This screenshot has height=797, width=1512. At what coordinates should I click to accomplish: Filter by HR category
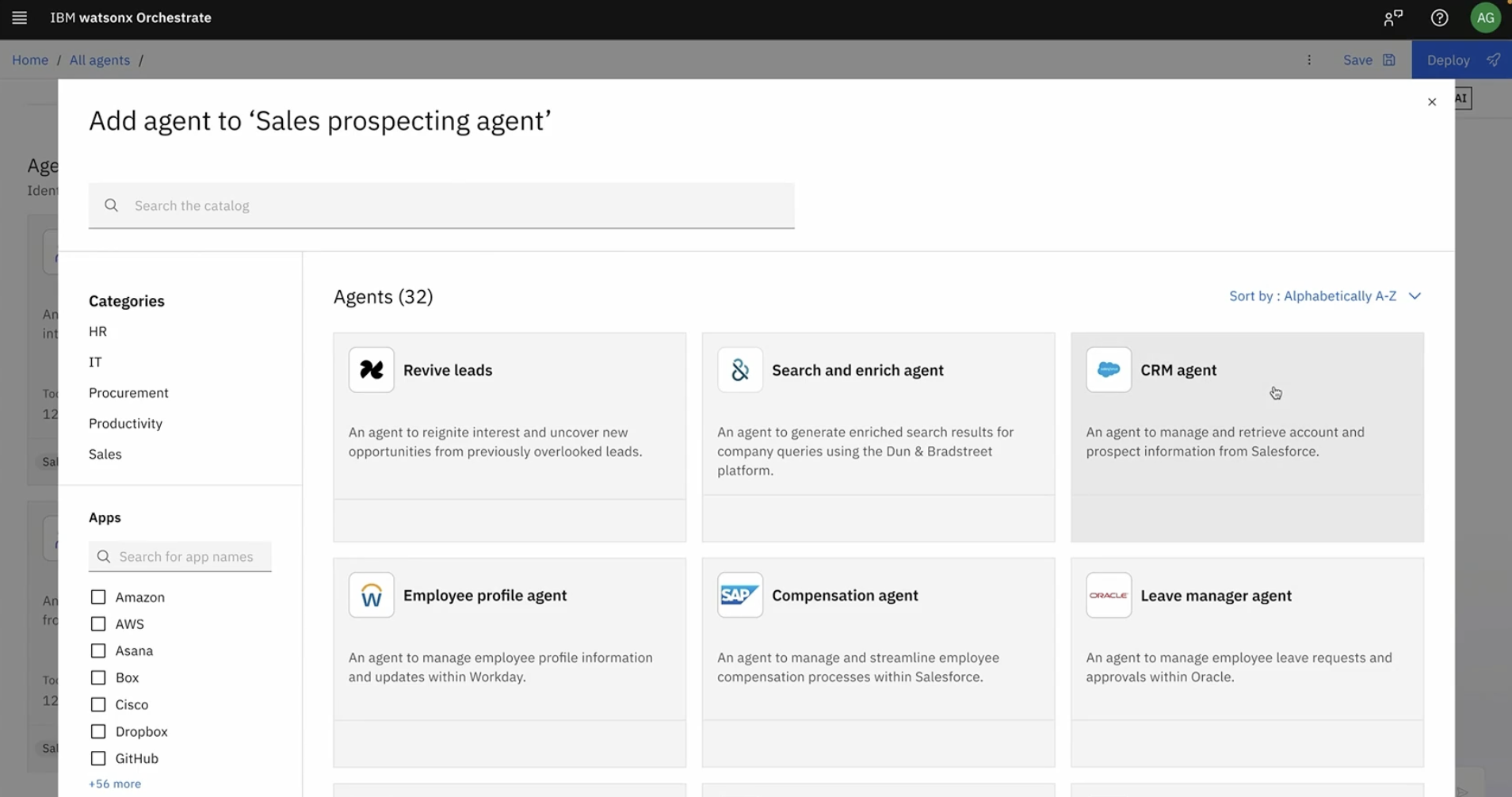pos(97,331)
